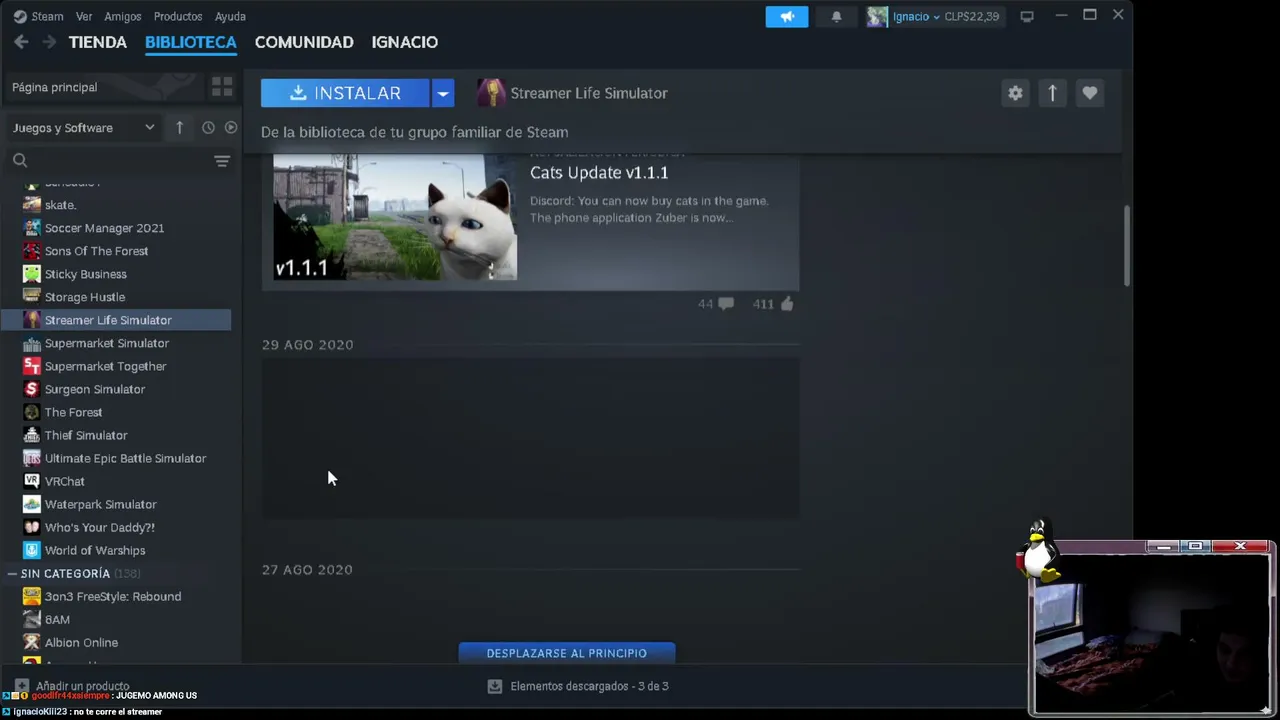Open the Cats Update v1.1.1 news title
The height and width of the screenshot is (720, 1280).
click(x=599, y=173)
